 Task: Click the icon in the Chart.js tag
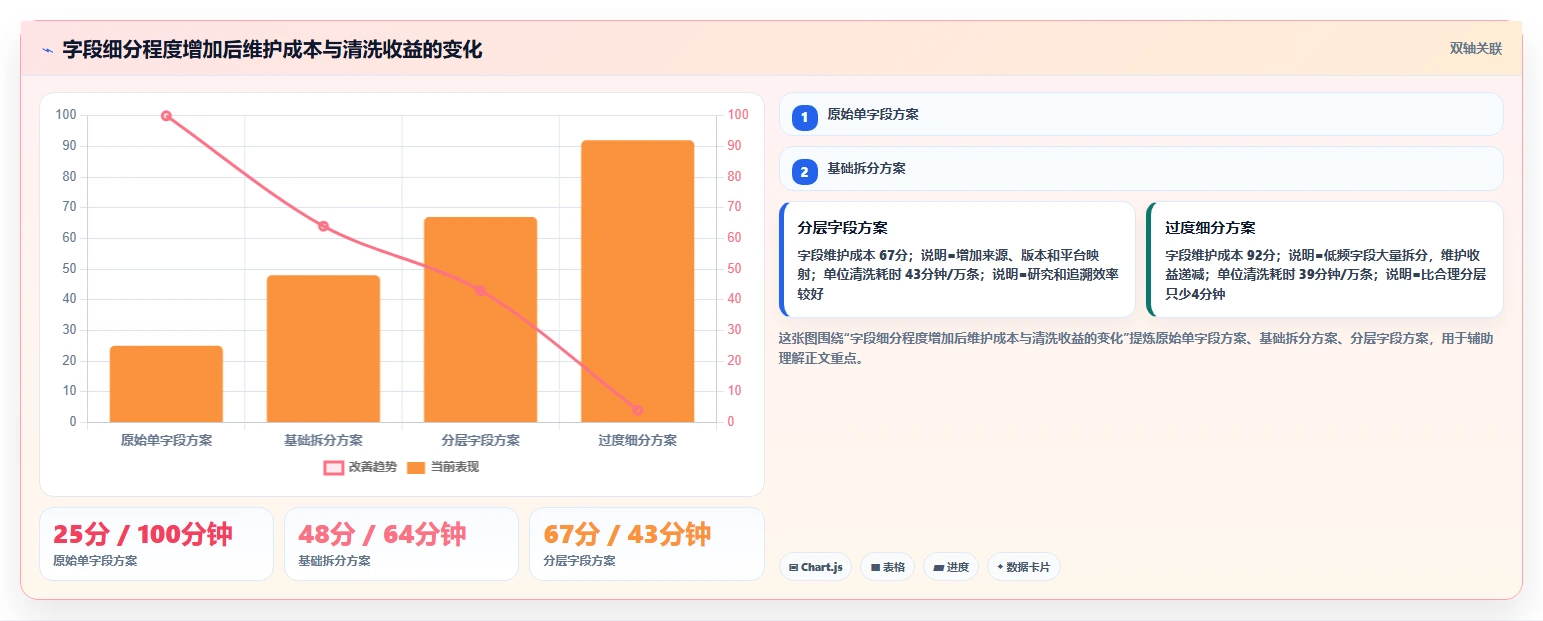click(x=794, y=567)
